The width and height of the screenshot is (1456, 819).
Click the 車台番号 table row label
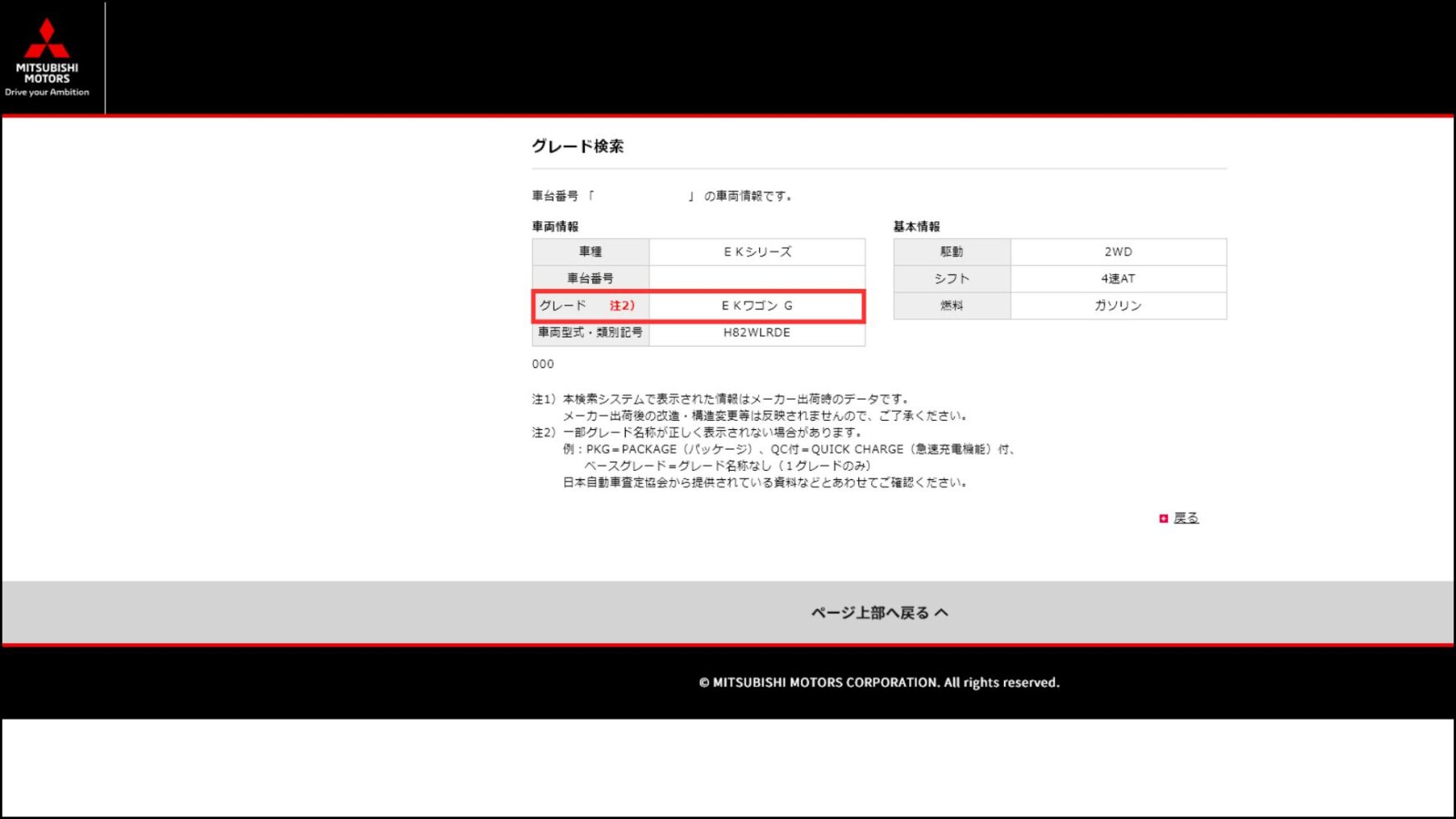tap(590, 278)
